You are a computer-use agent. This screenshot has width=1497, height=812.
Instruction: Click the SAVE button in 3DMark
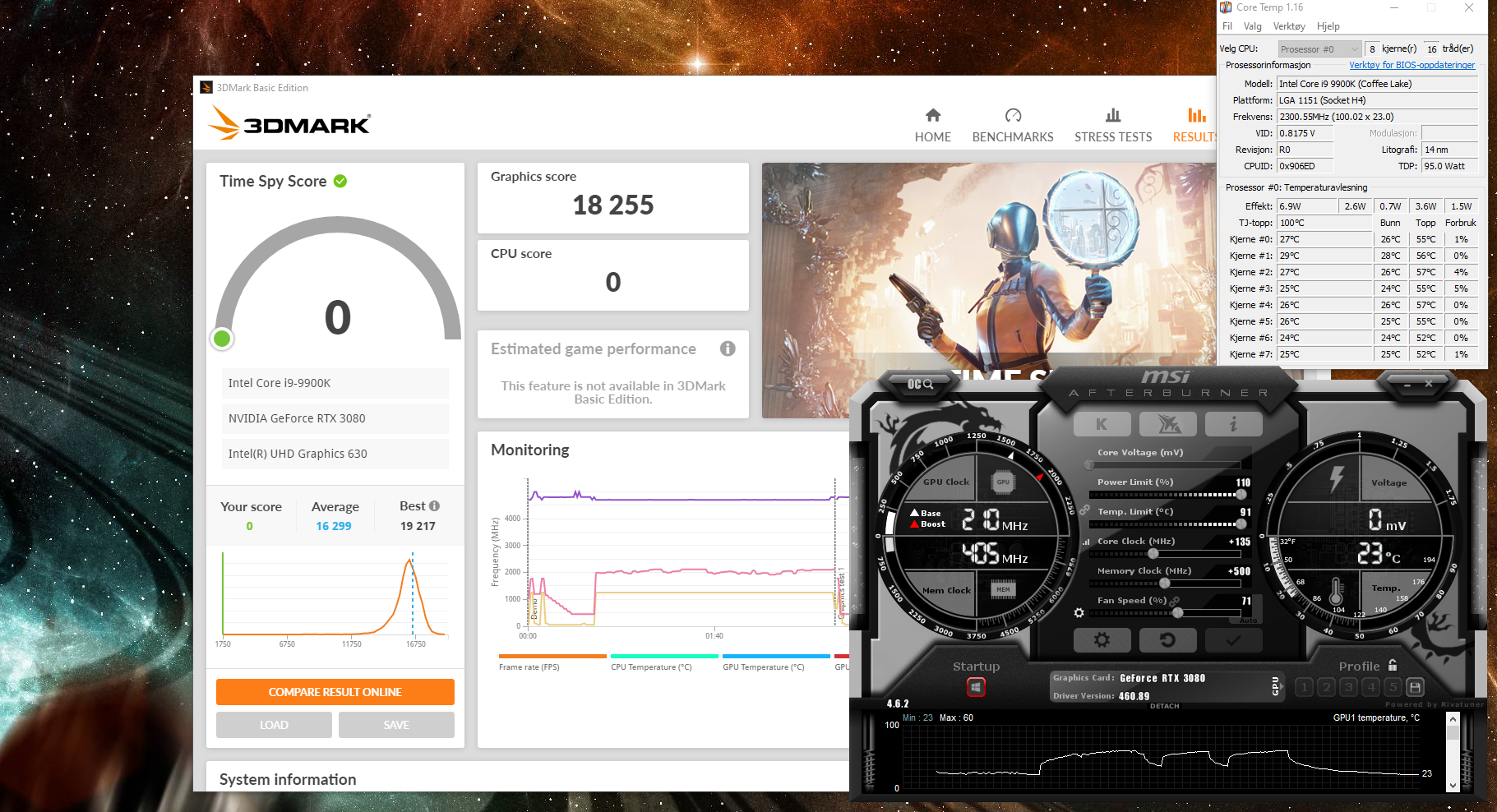click(x=396, y=725)
